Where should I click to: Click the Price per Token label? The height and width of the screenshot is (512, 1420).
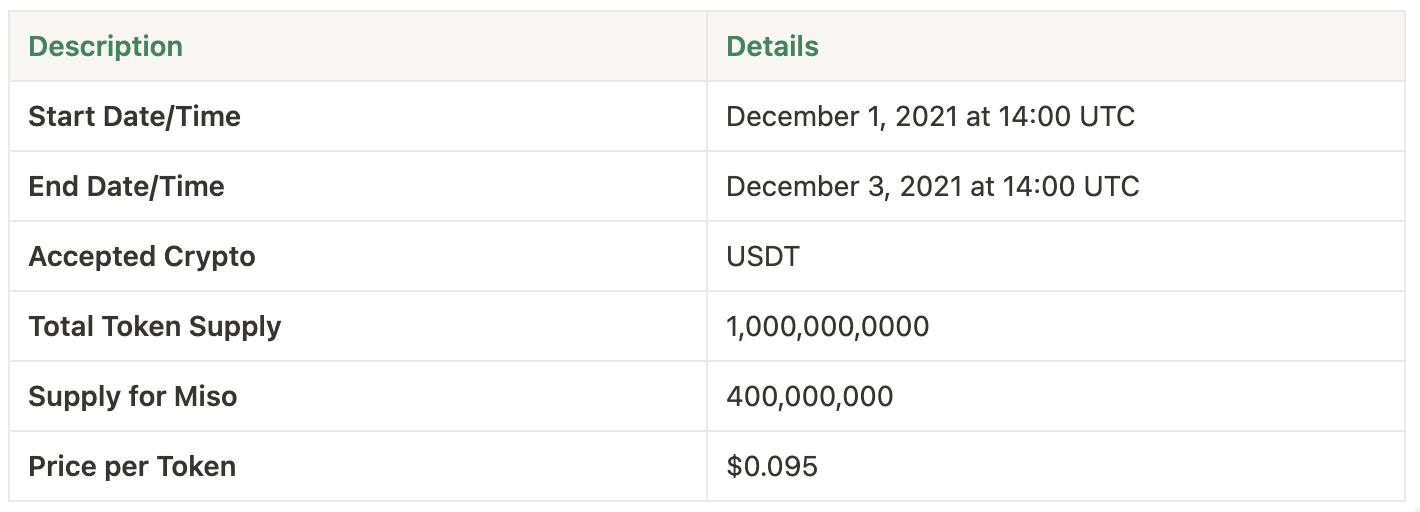click(132, 466)
